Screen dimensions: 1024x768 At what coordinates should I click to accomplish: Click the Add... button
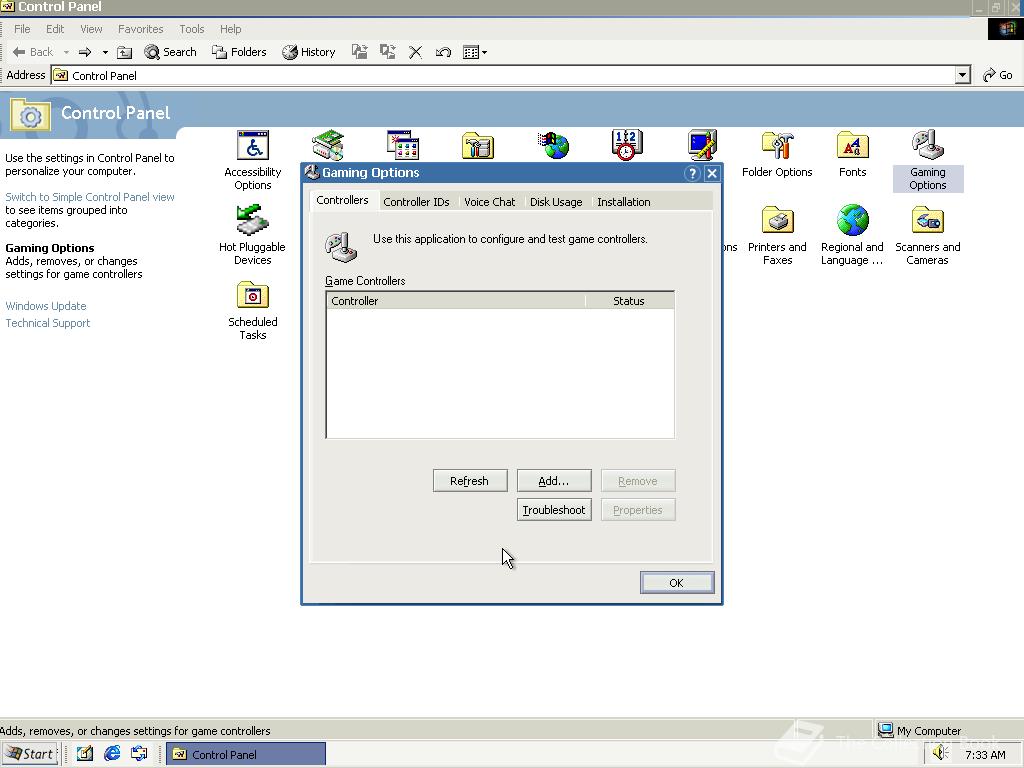(554, 481)
